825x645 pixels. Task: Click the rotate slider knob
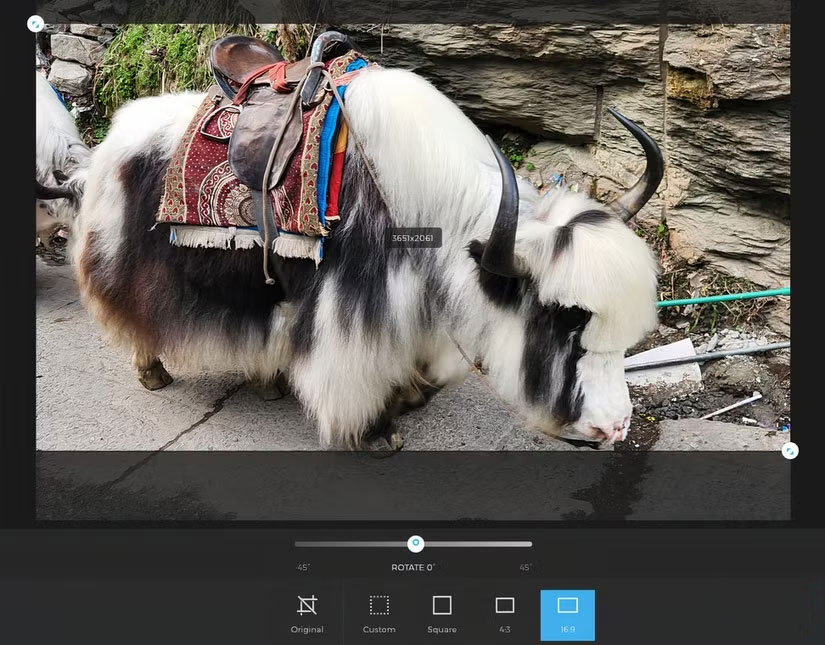416,544
